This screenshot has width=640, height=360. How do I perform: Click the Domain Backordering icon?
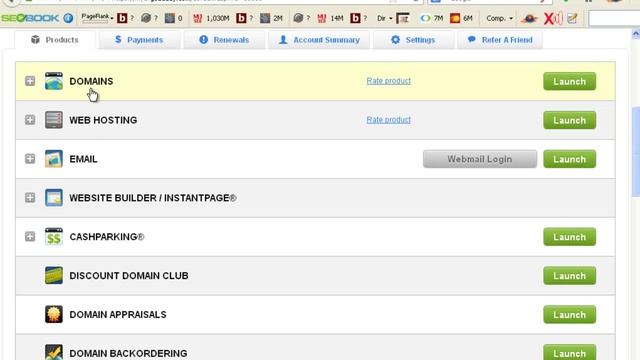pyautogui.click(x=54, y=352)
